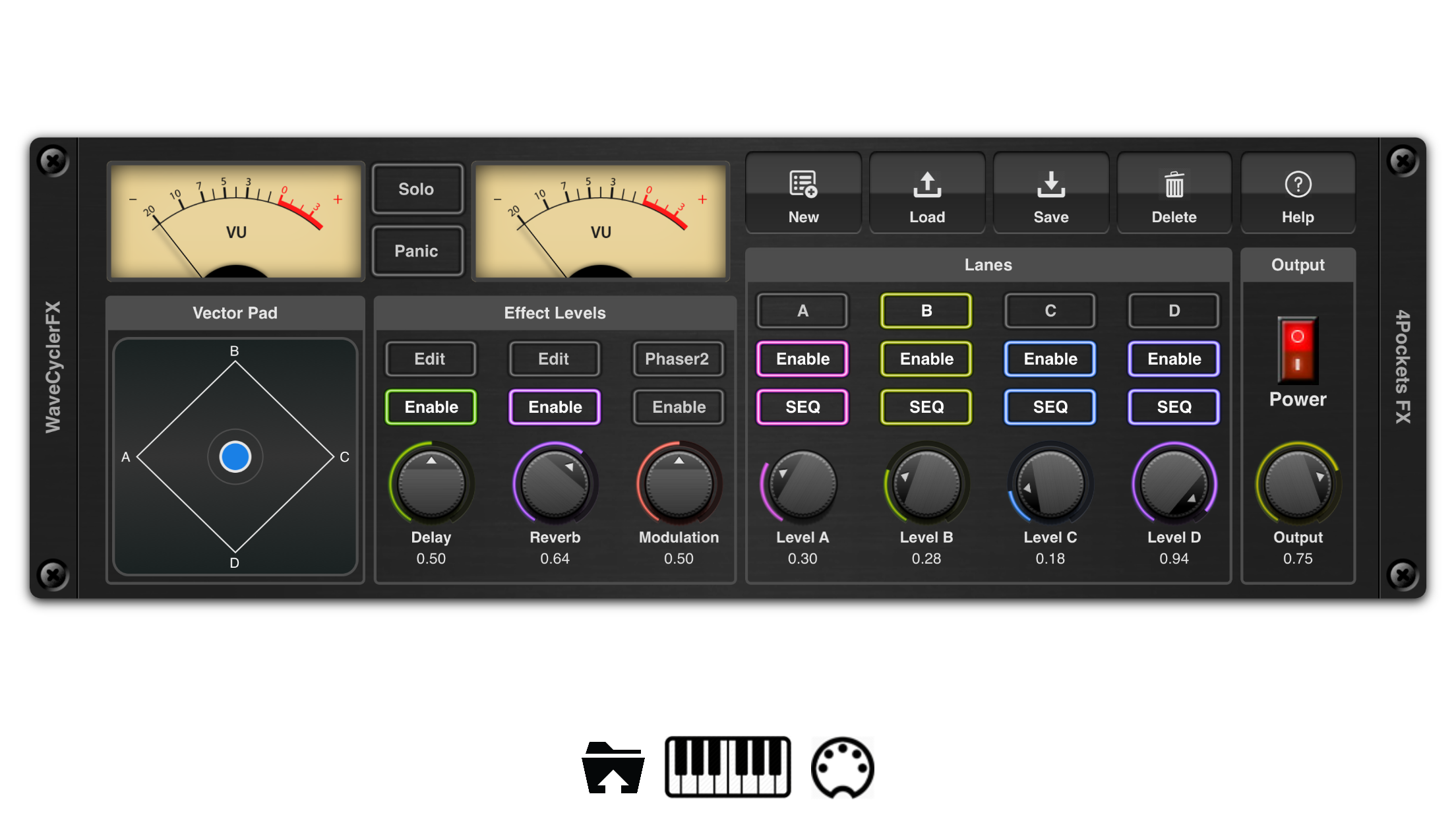Open the Load preset icon
This screenshot has width=1456, height=819.
point(926,185)
